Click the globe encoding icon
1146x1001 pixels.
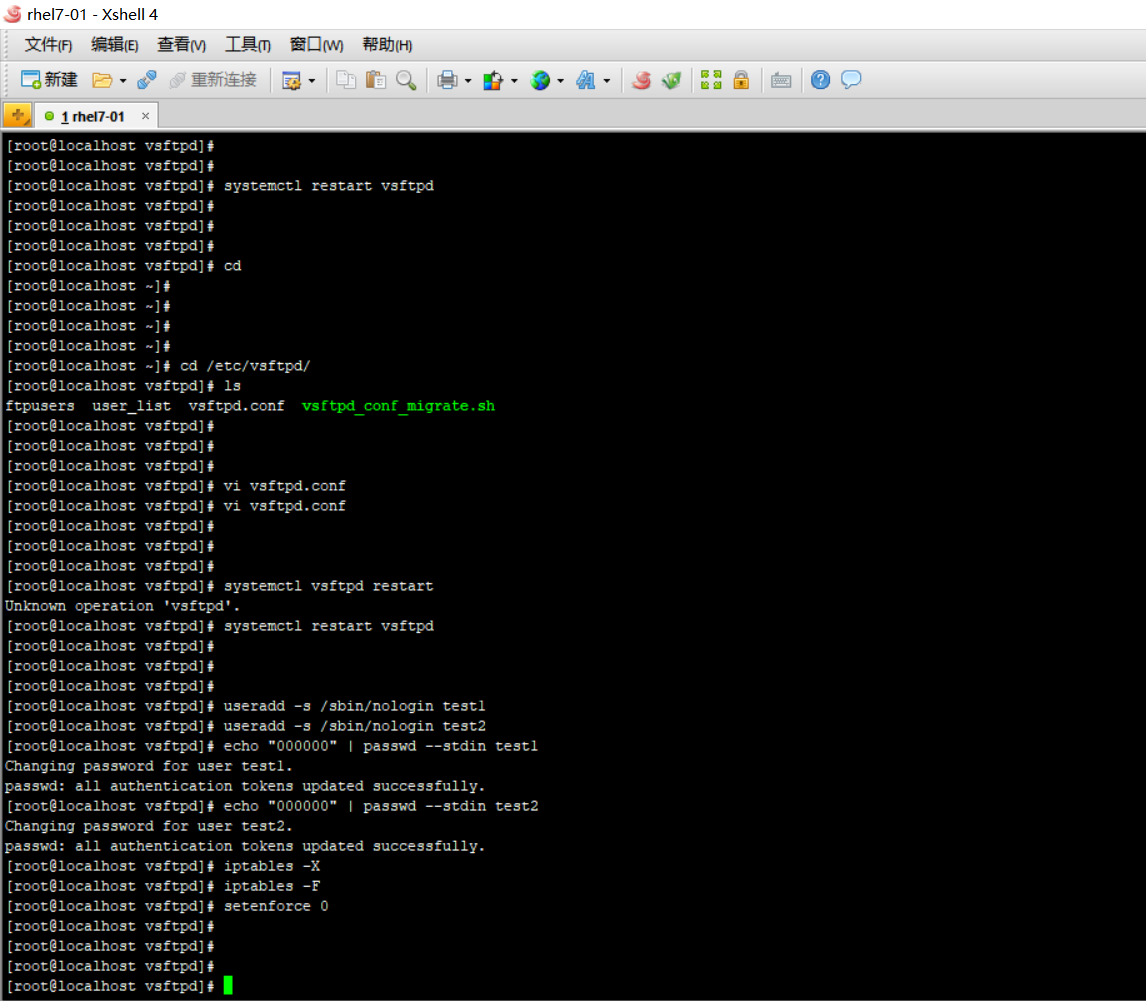tap(540, 80)
